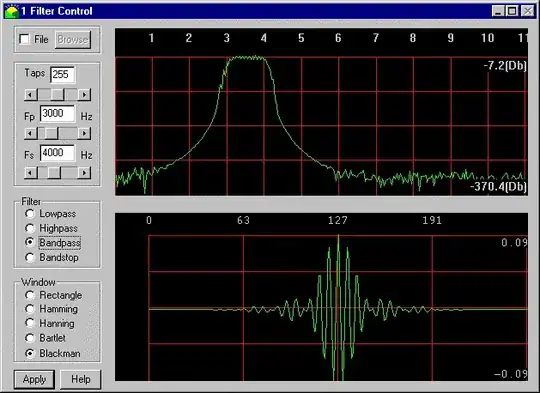Open the Help button
Viewport: 540px width, 393px height.
[x=81, y=380]
